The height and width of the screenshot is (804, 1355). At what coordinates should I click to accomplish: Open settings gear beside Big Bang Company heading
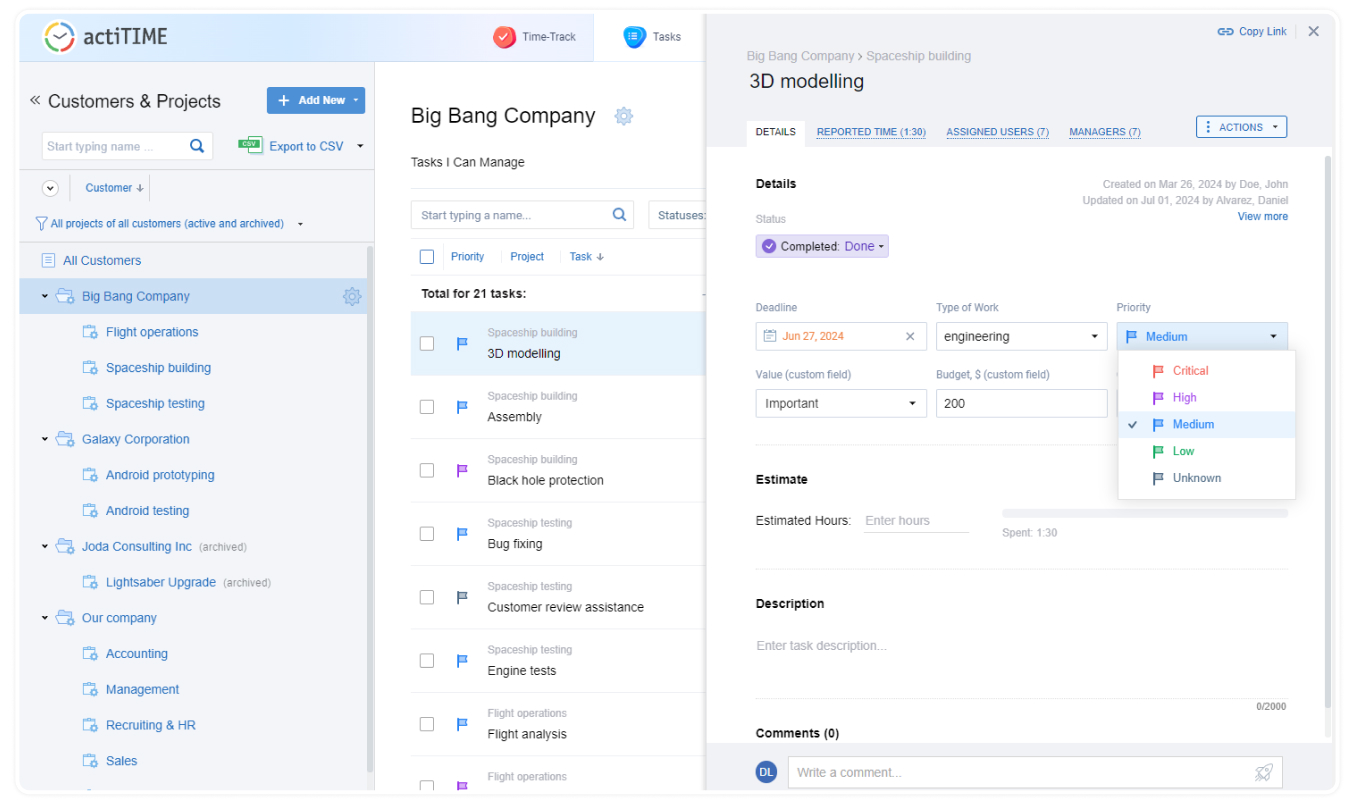click(623, 116)
